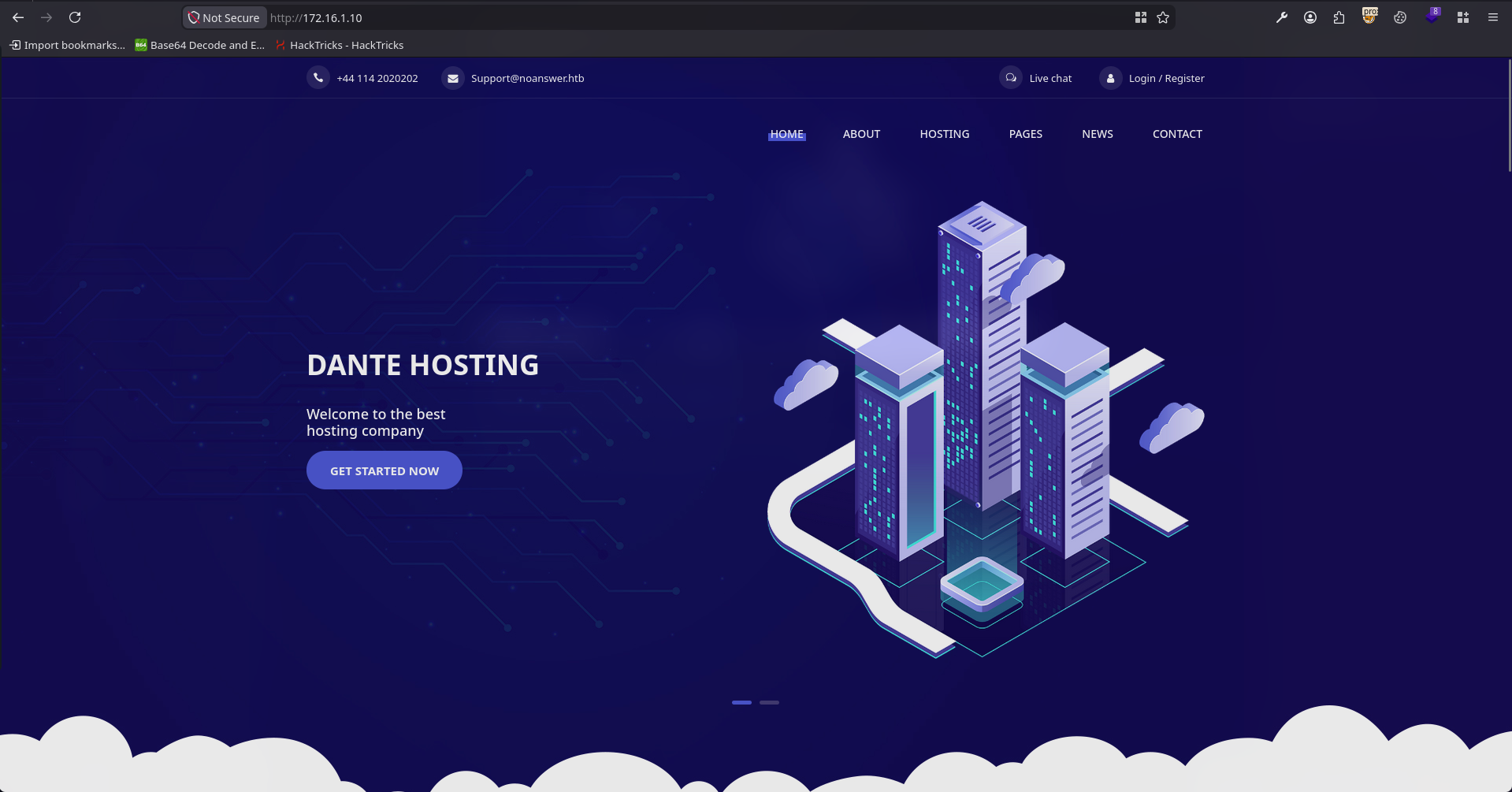Screen dimensions: 1512x792
Task: Open Live chat link
Action: (1050, 78)
